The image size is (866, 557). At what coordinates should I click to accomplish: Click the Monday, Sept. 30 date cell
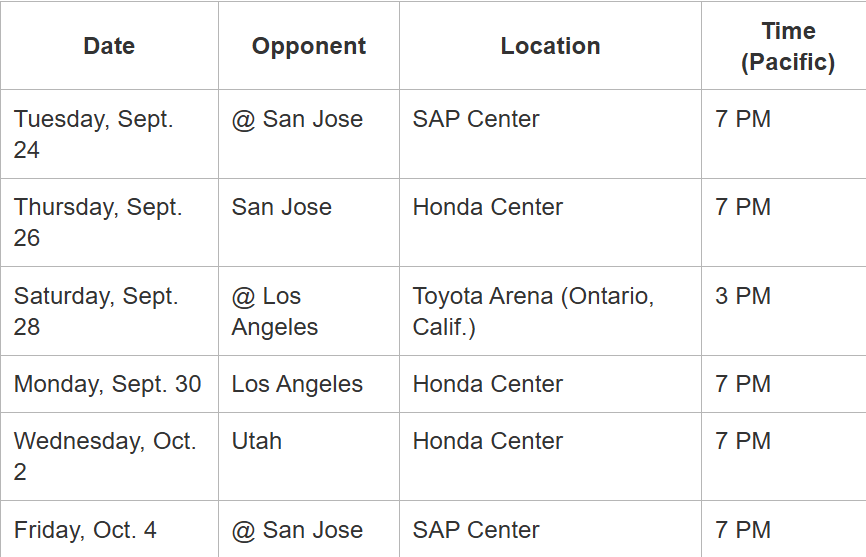pos(108,384)
